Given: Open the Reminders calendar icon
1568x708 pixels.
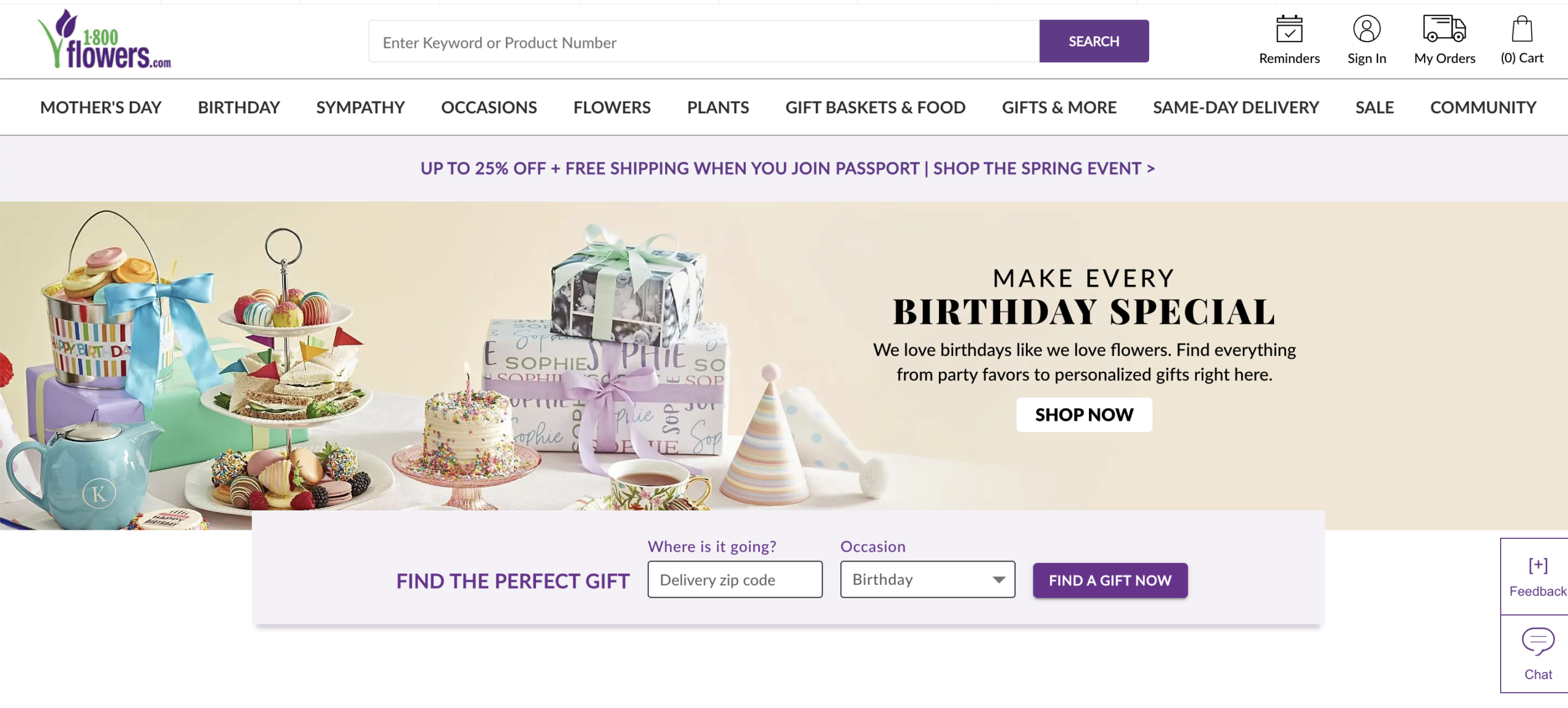Looking at the screenshot, I should tap(1289, 29).
